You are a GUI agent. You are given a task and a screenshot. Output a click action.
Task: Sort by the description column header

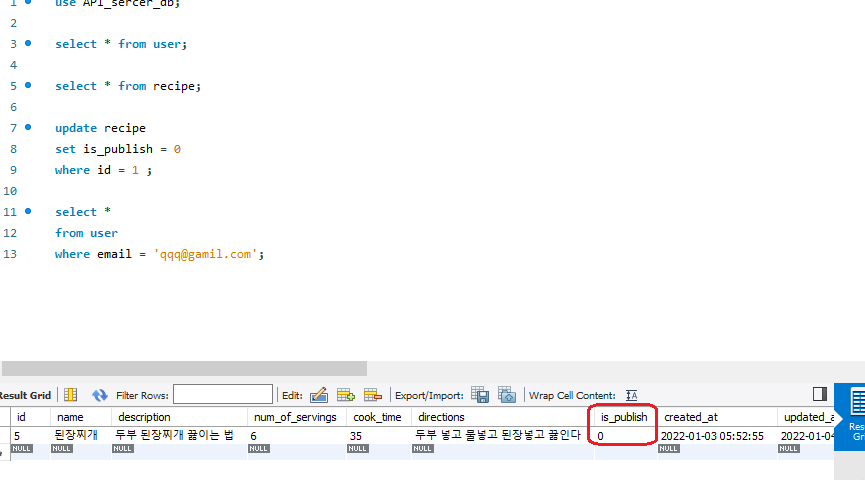tap(179, 417)
